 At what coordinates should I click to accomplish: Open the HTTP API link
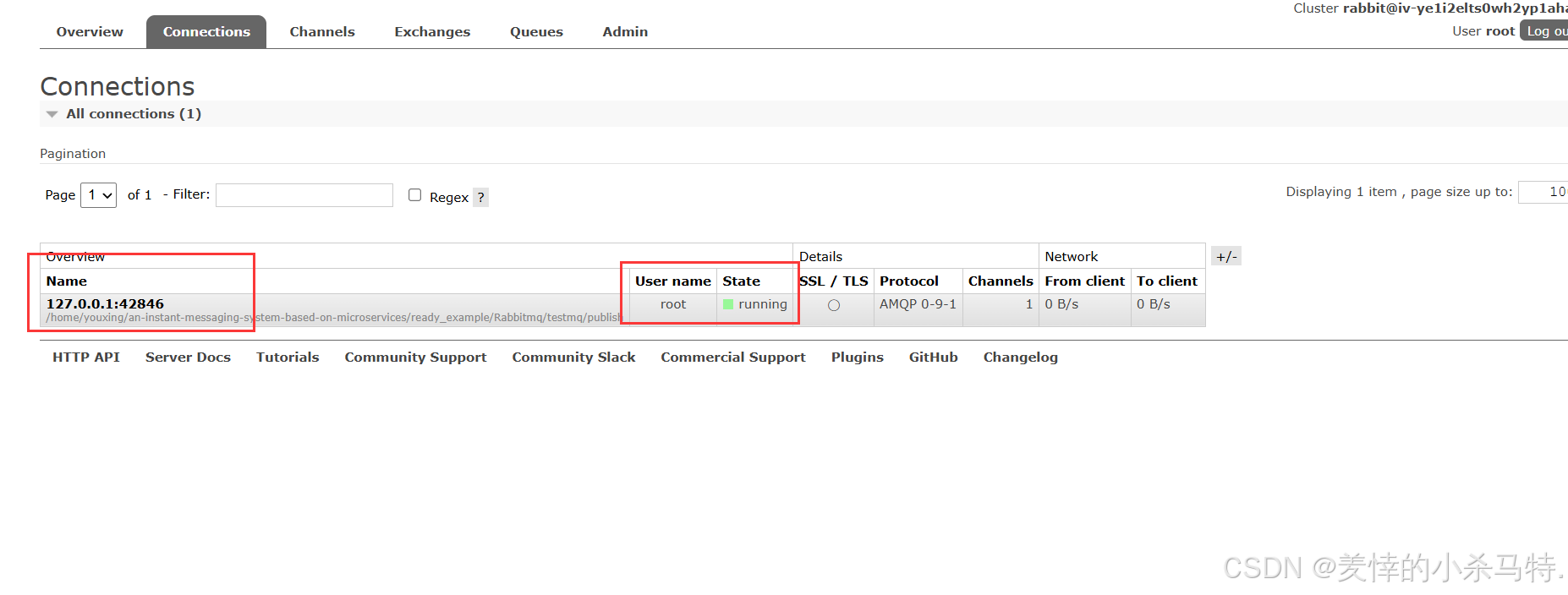click(x=86, y=358)
